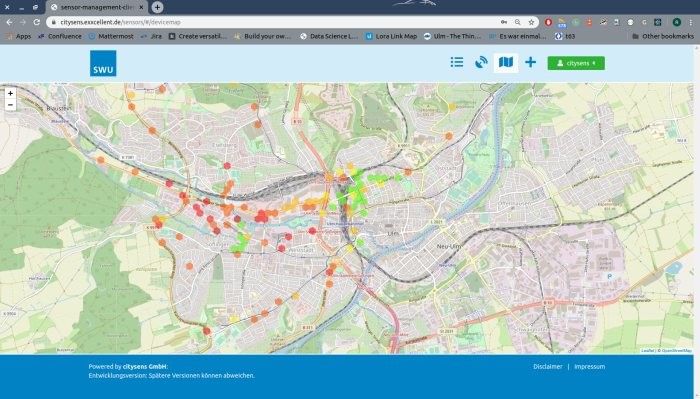This screenshot has width=700, height=399.
Task: Open the Other bookmarks folder
Action: coord(663,36)
